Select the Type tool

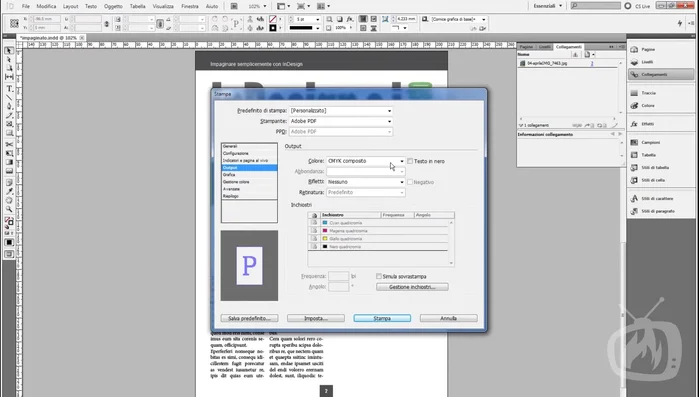tap(9, 89)
